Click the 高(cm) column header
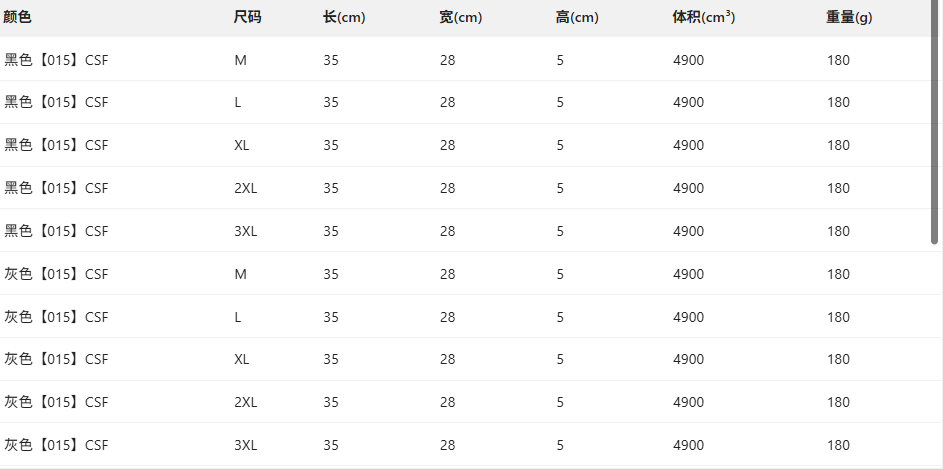Viewport: 943px width, 469px height. pyautogui.click(x=578, y=17)
